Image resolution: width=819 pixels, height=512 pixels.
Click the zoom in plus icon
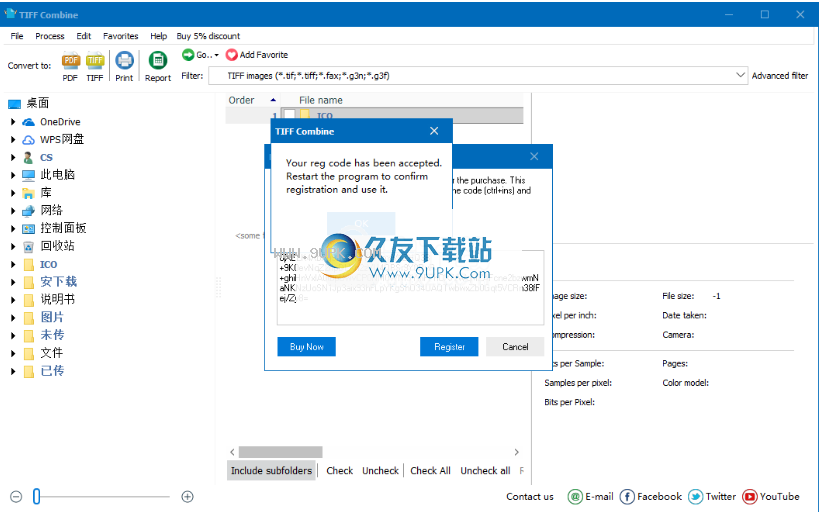[x=188, y=497]
